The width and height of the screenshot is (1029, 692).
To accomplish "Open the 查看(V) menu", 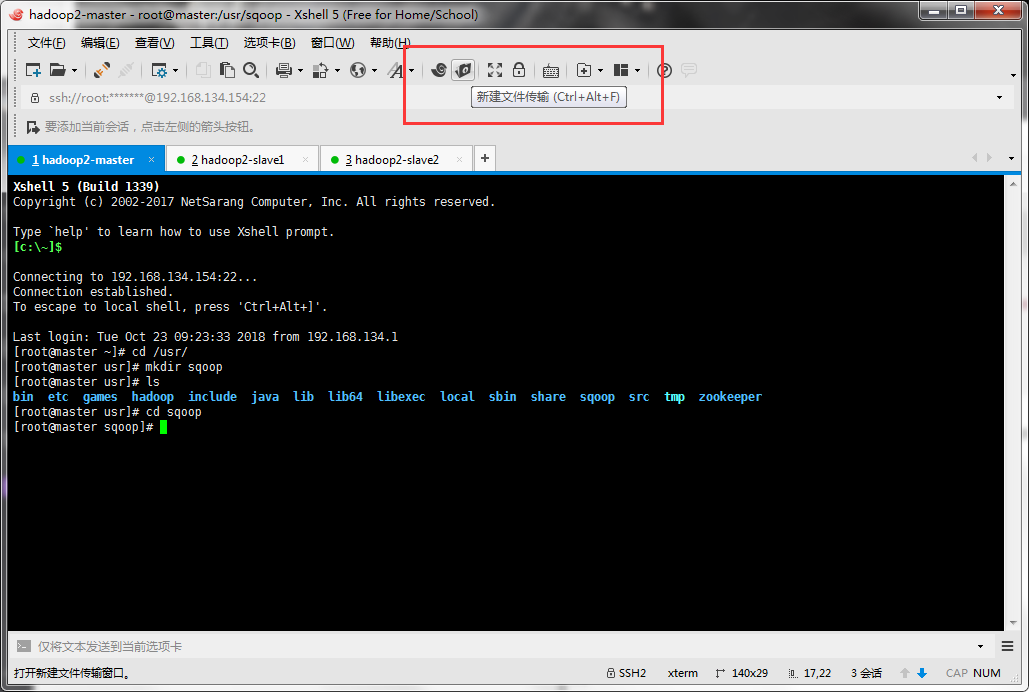I will coord(154,43).
